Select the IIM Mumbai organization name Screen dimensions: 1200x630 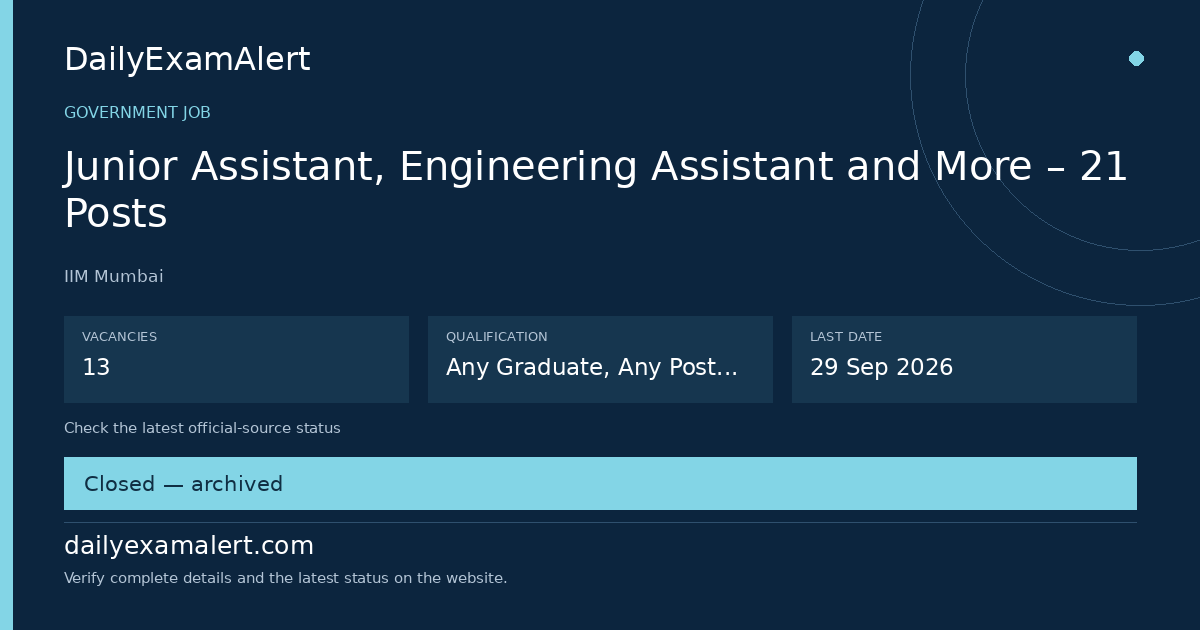(x=114, y=277)
